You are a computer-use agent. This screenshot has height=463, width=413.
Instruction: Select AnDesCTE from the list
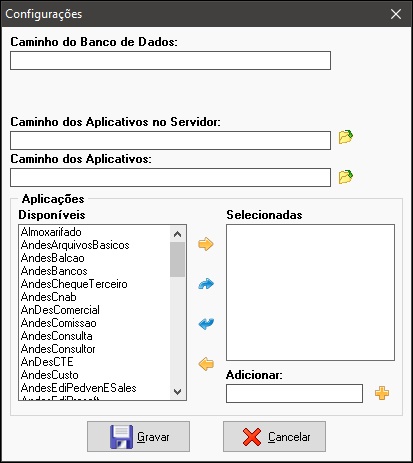click(47, 362)
